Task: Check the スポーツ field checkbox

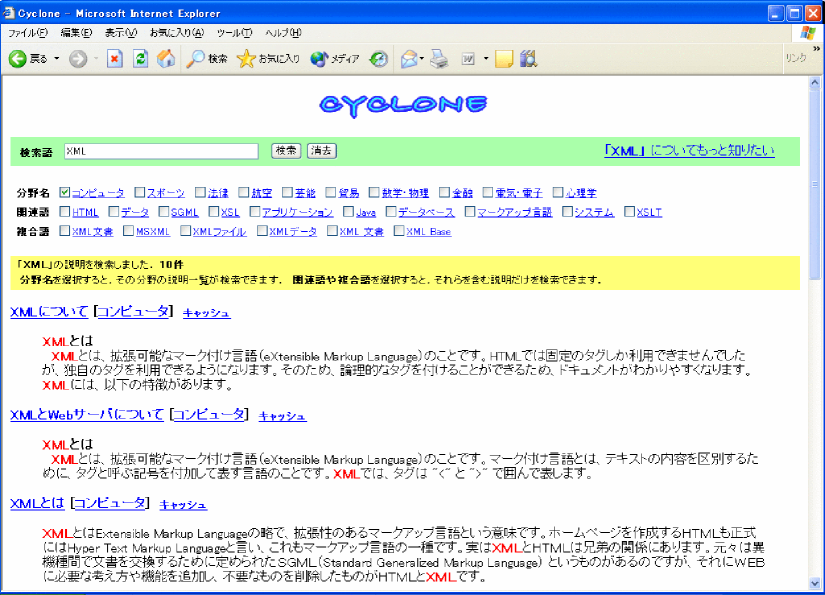Action: tap(139, 192)
